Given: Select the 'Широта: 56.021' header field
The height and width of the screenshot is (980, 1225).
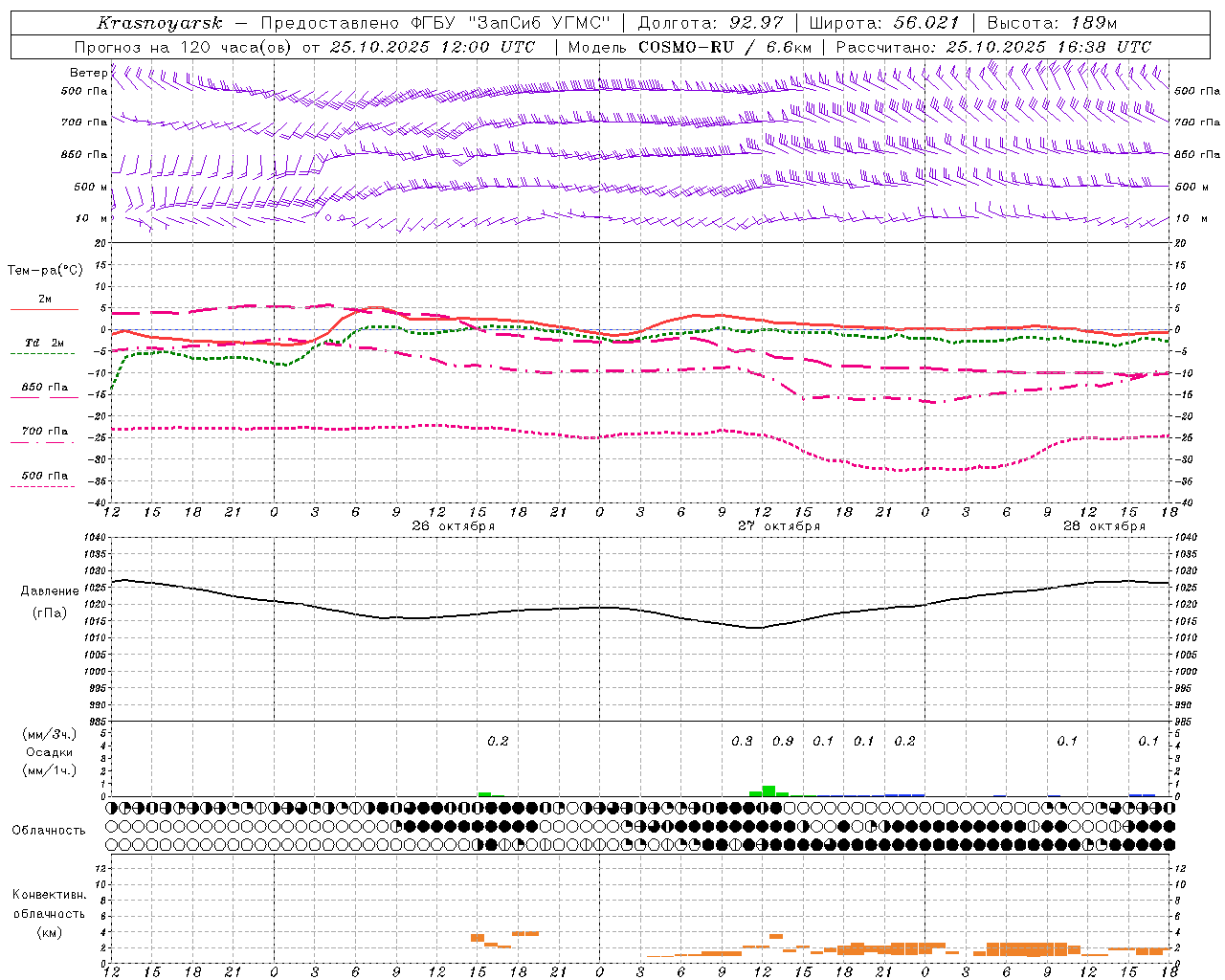Looking at the screenshot, I should pyautogui.click(x=884, y=23).
